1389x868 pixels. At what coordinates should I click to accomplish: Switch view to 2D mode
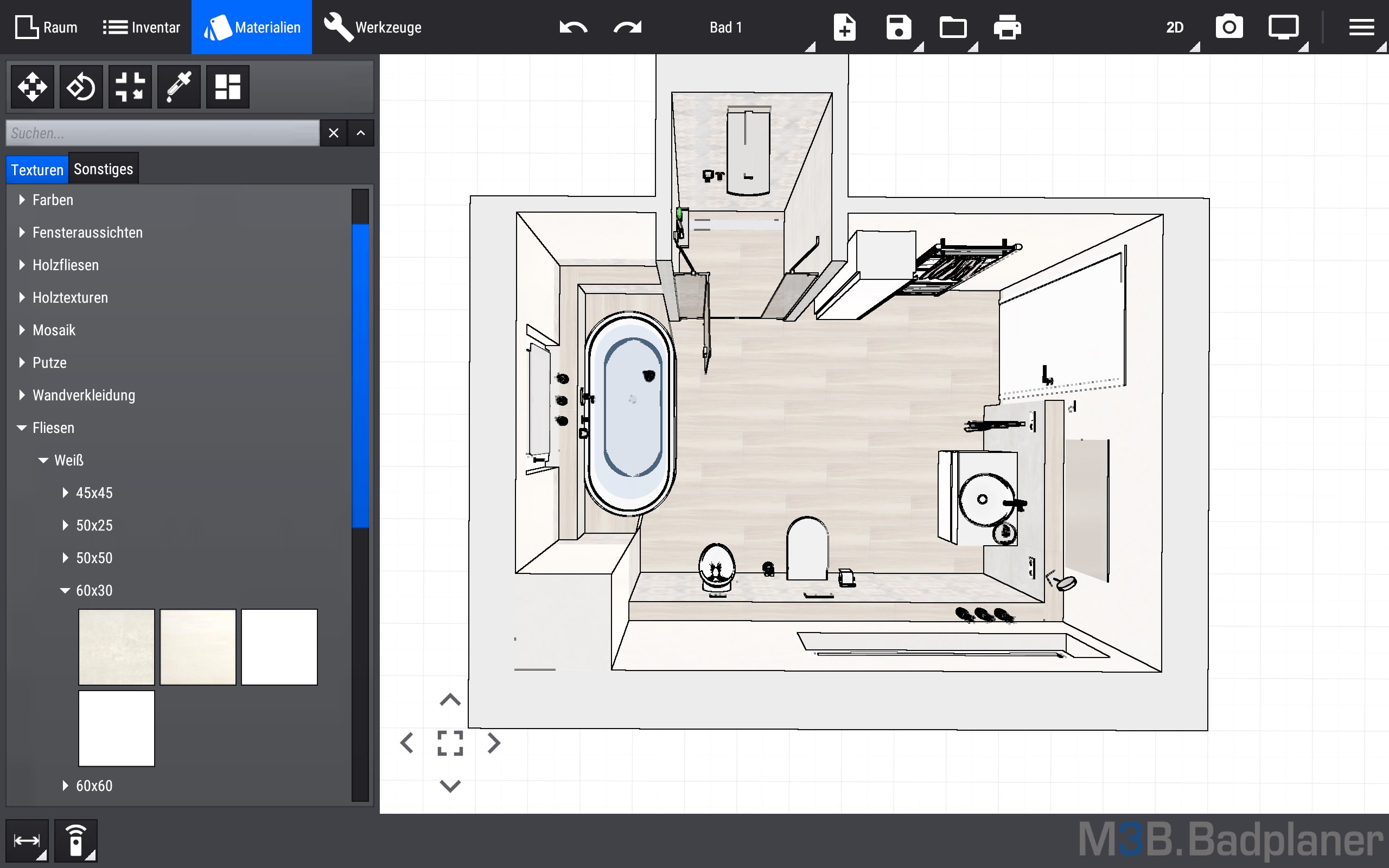pyautogui.click(x=1175, y=27)
